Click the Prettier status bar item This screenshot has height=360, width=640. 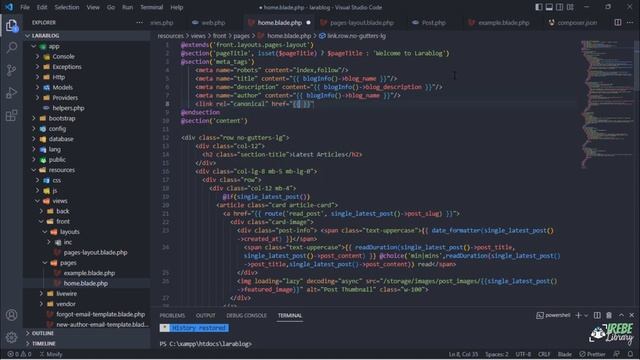(x=592, y=354)
